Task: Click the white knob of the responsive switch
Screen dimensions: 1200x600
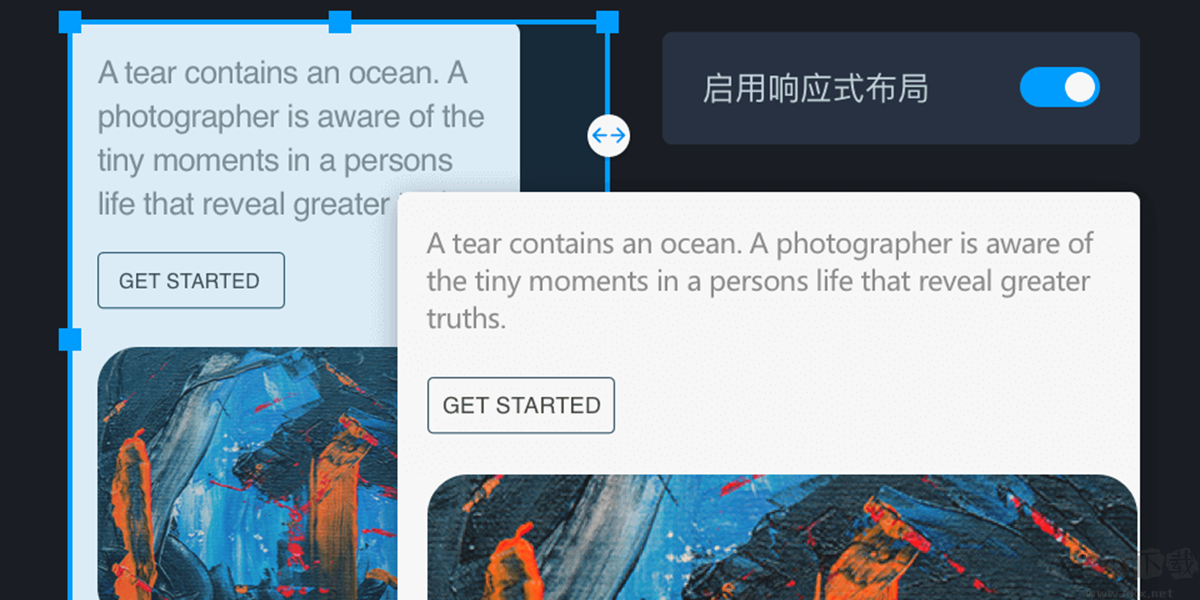Action: click(x=1080, y=88)
